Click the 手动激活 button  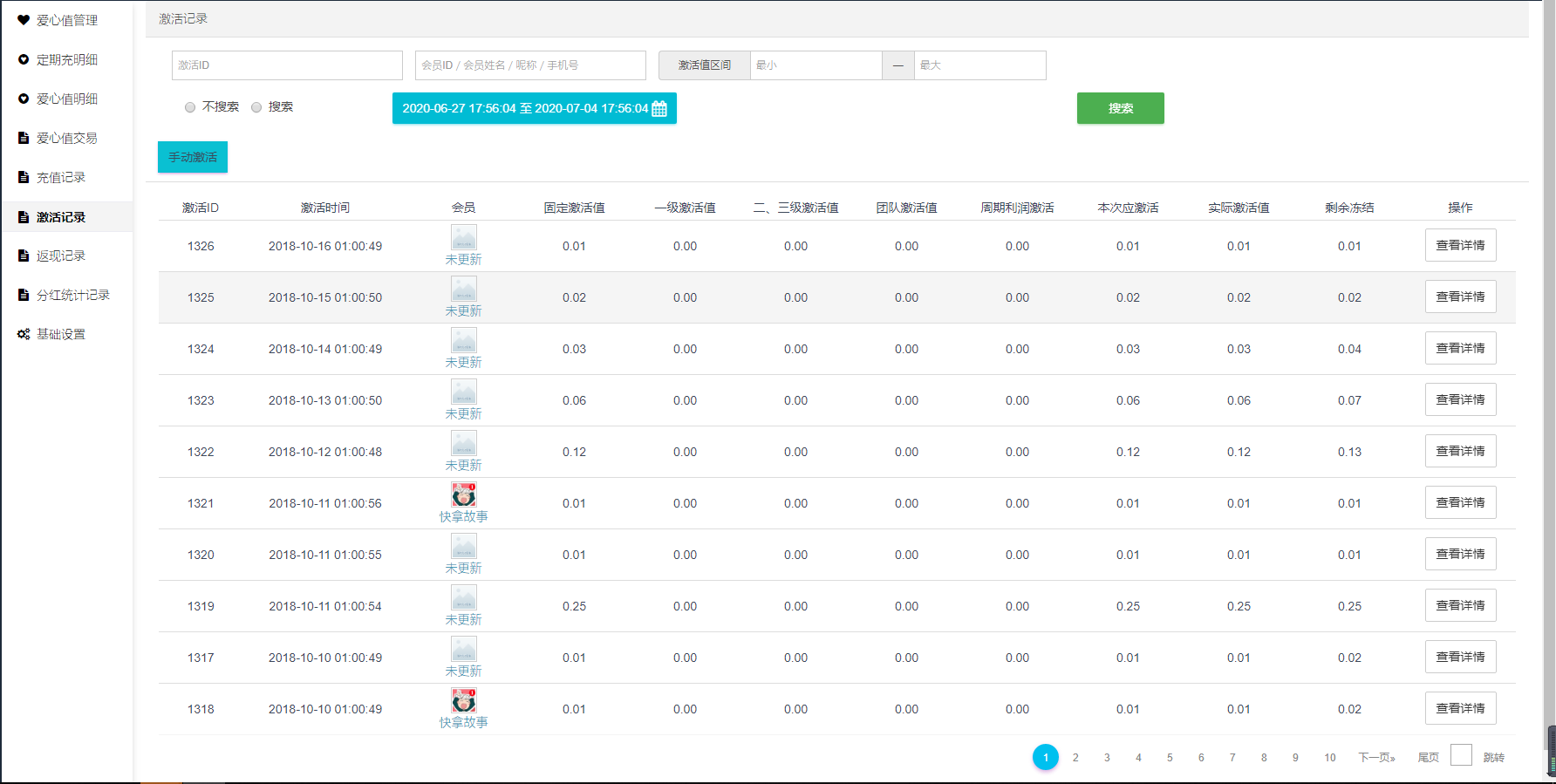(x=193, y=157)
